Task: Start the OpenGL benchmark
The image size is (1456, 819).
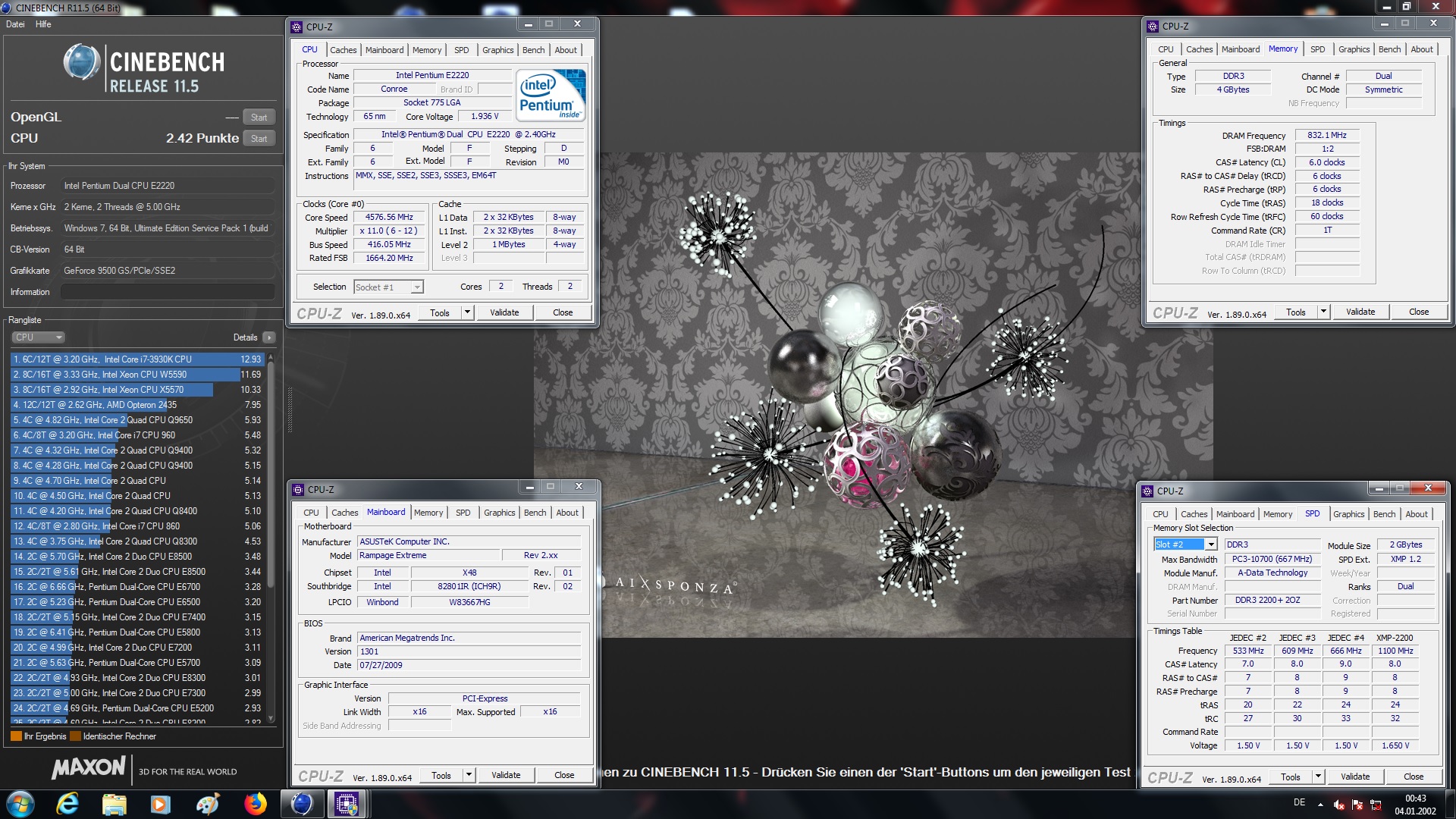Action: pyautogui.click(x=259, y=118)
